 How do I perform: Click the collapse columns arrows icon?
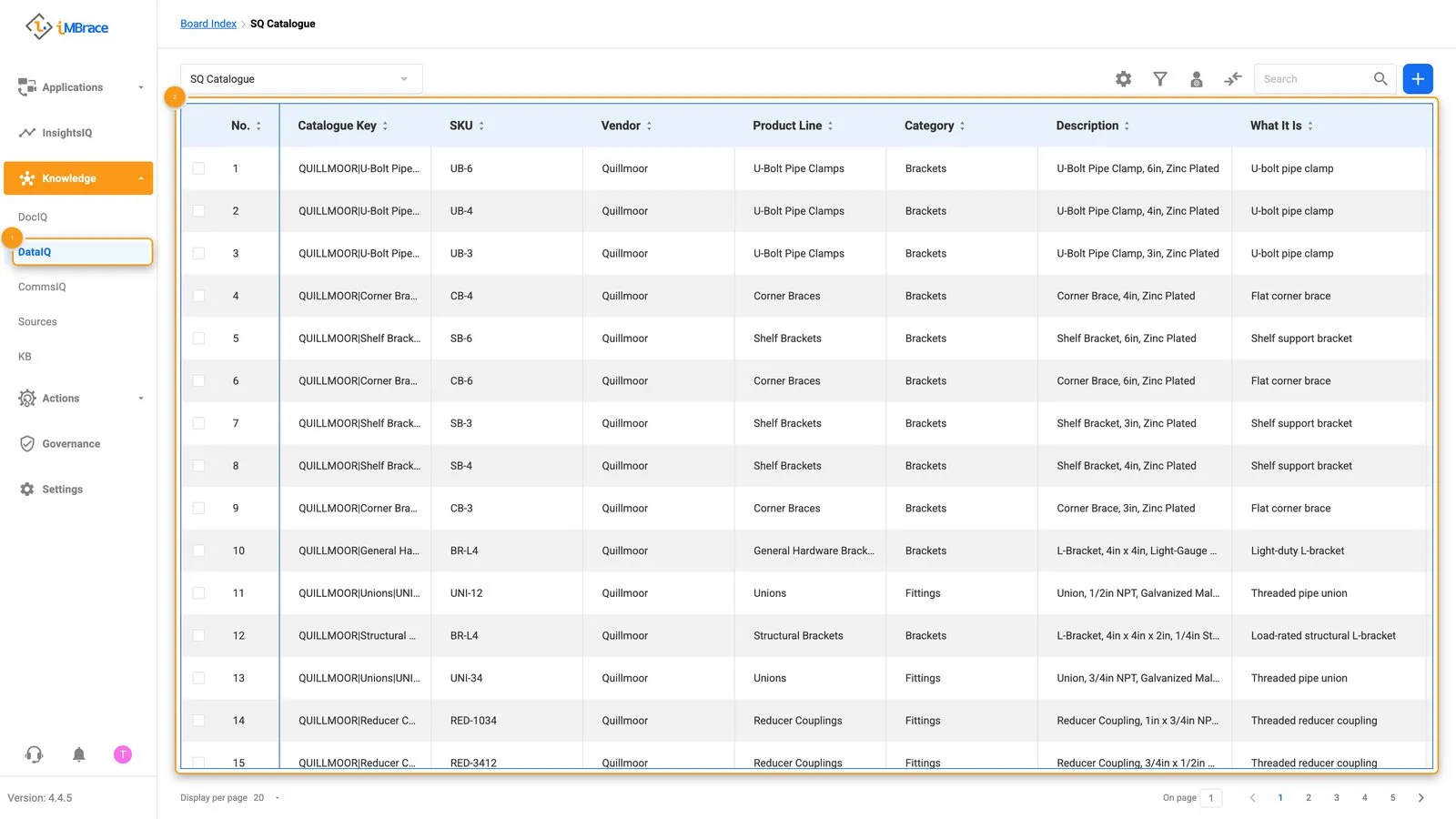(x=1233, y=79)
